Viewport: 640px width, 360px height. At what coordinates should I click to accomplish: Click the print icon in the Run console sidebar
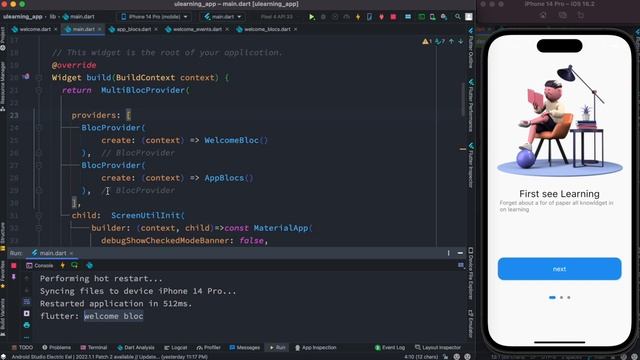click(27, 325)
